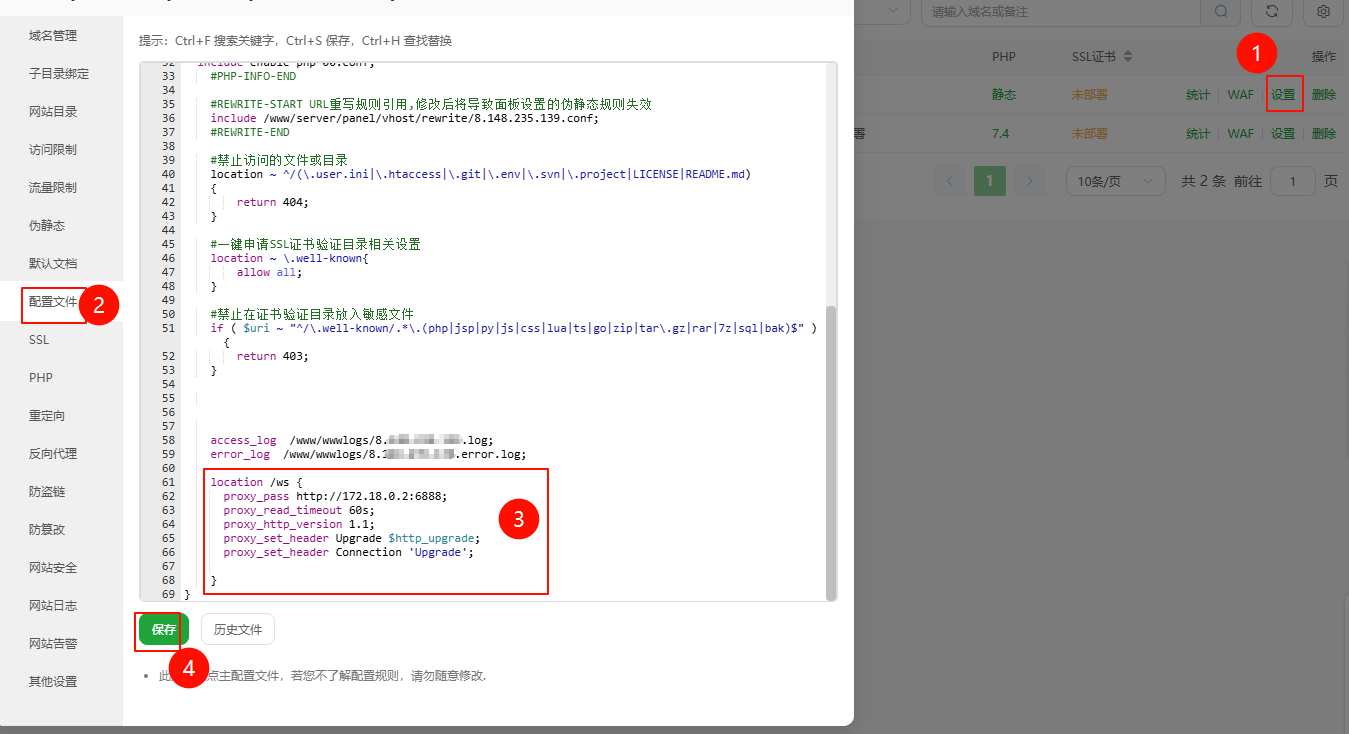Open 域名管理 in the site settings sidebar

tap(53, 36)
